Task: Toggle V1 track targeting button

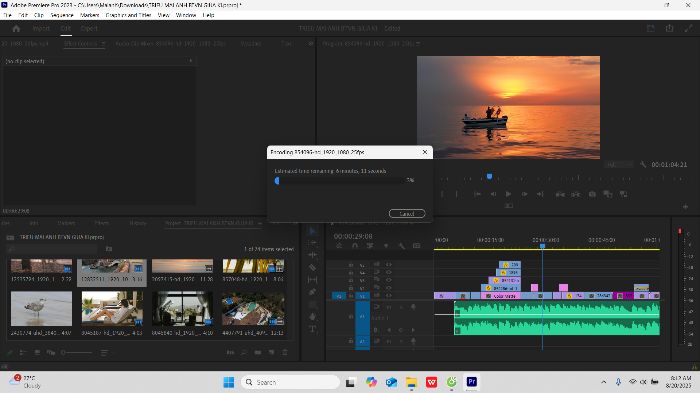Action: click(x=362, y=296)
